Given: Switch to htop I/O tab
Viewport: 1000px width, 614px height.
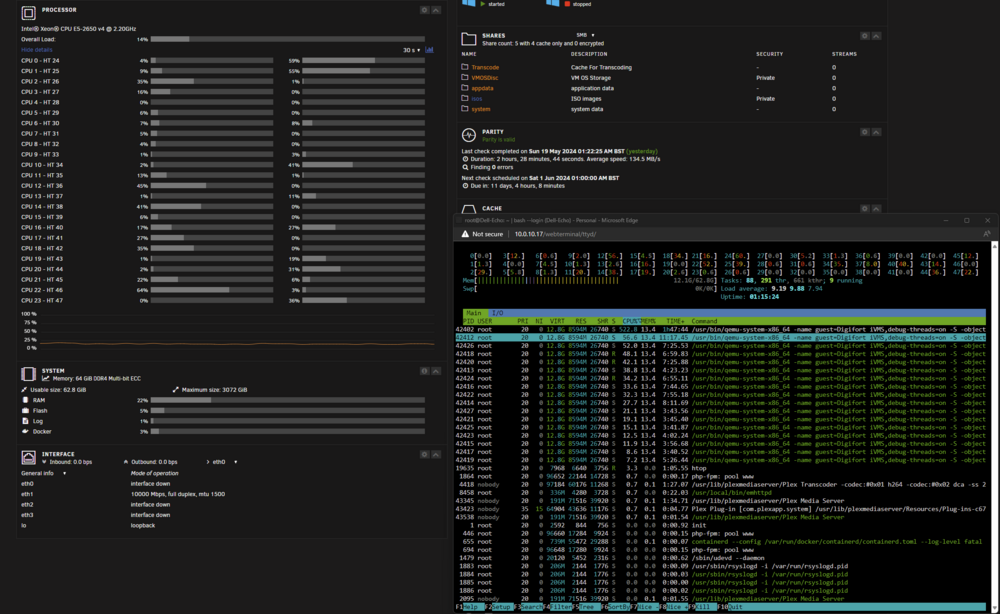Looking at the screenshot, I should tap(497, 313).
